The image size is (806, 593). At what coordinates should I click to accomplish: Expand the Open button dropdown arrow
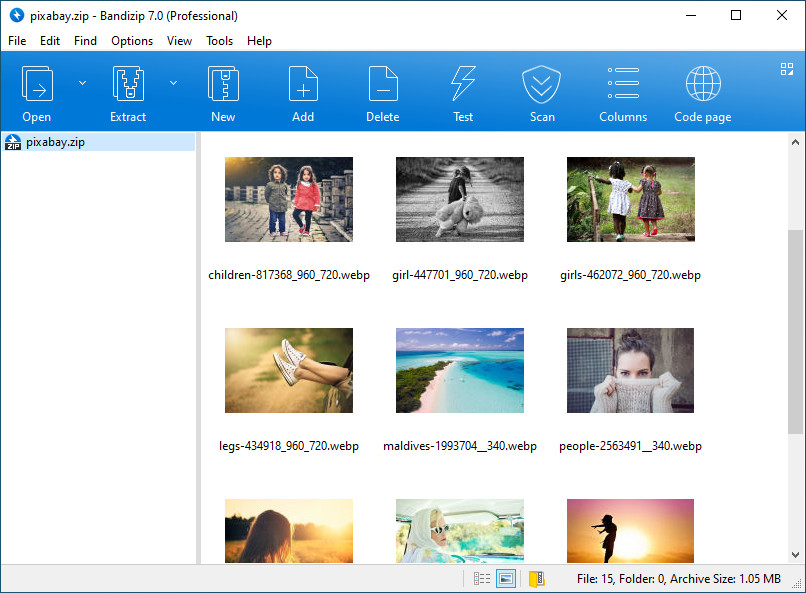click(82, 83)
